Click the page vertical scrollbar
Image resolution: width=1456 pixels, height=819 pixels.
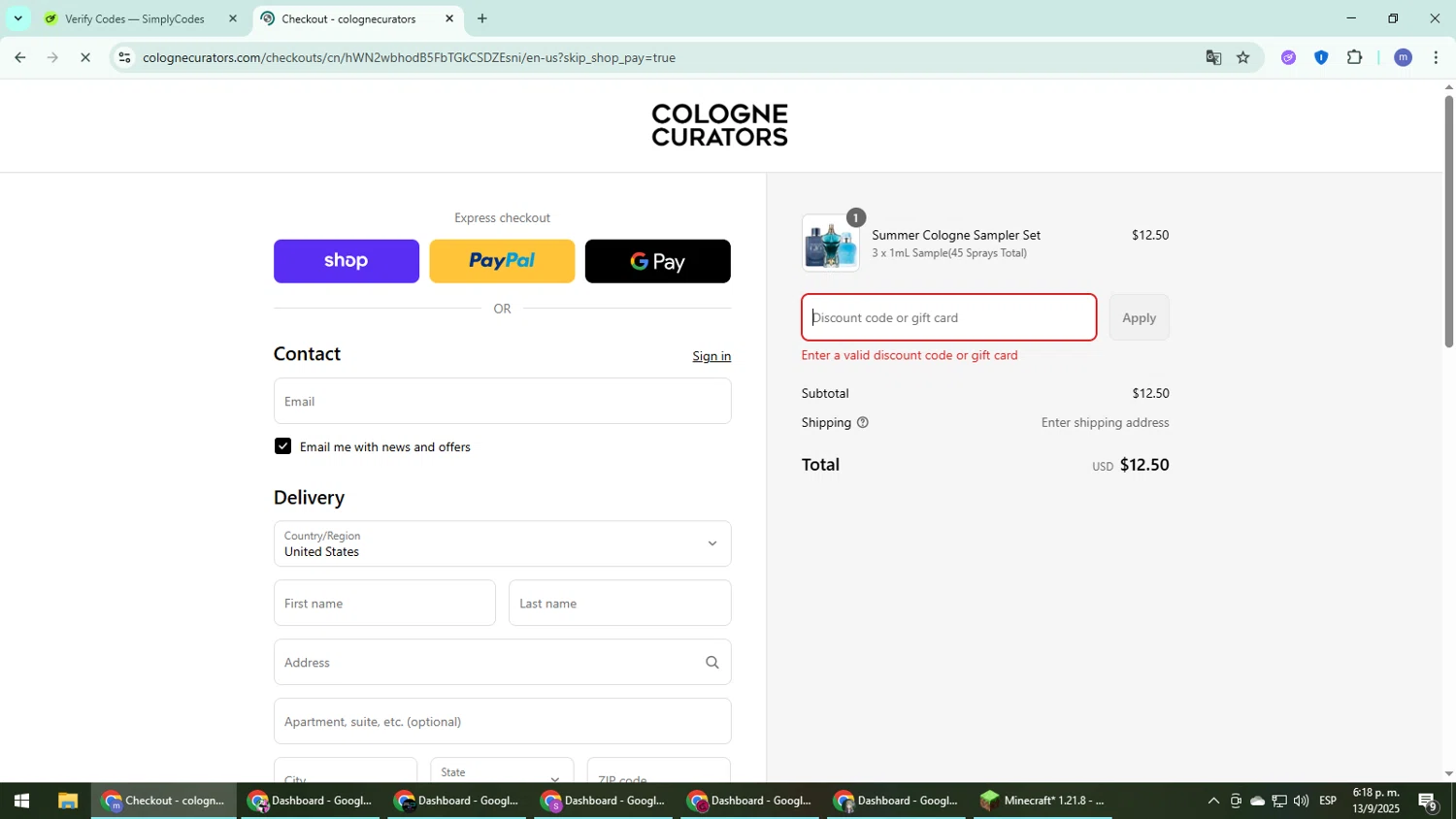tap(1448, 221)
